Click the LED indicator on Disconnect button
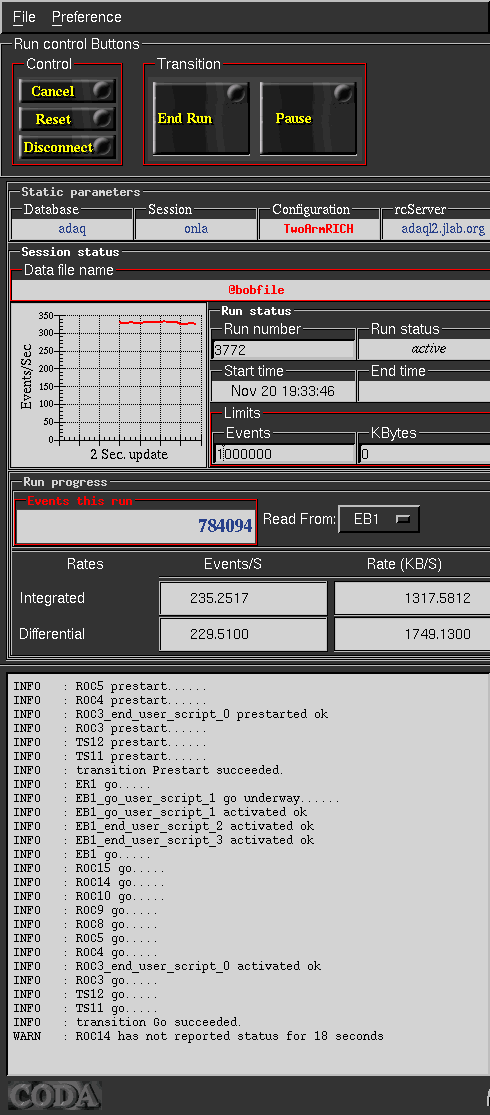This screenshot has height=1115, width=490. click(103, 146)
